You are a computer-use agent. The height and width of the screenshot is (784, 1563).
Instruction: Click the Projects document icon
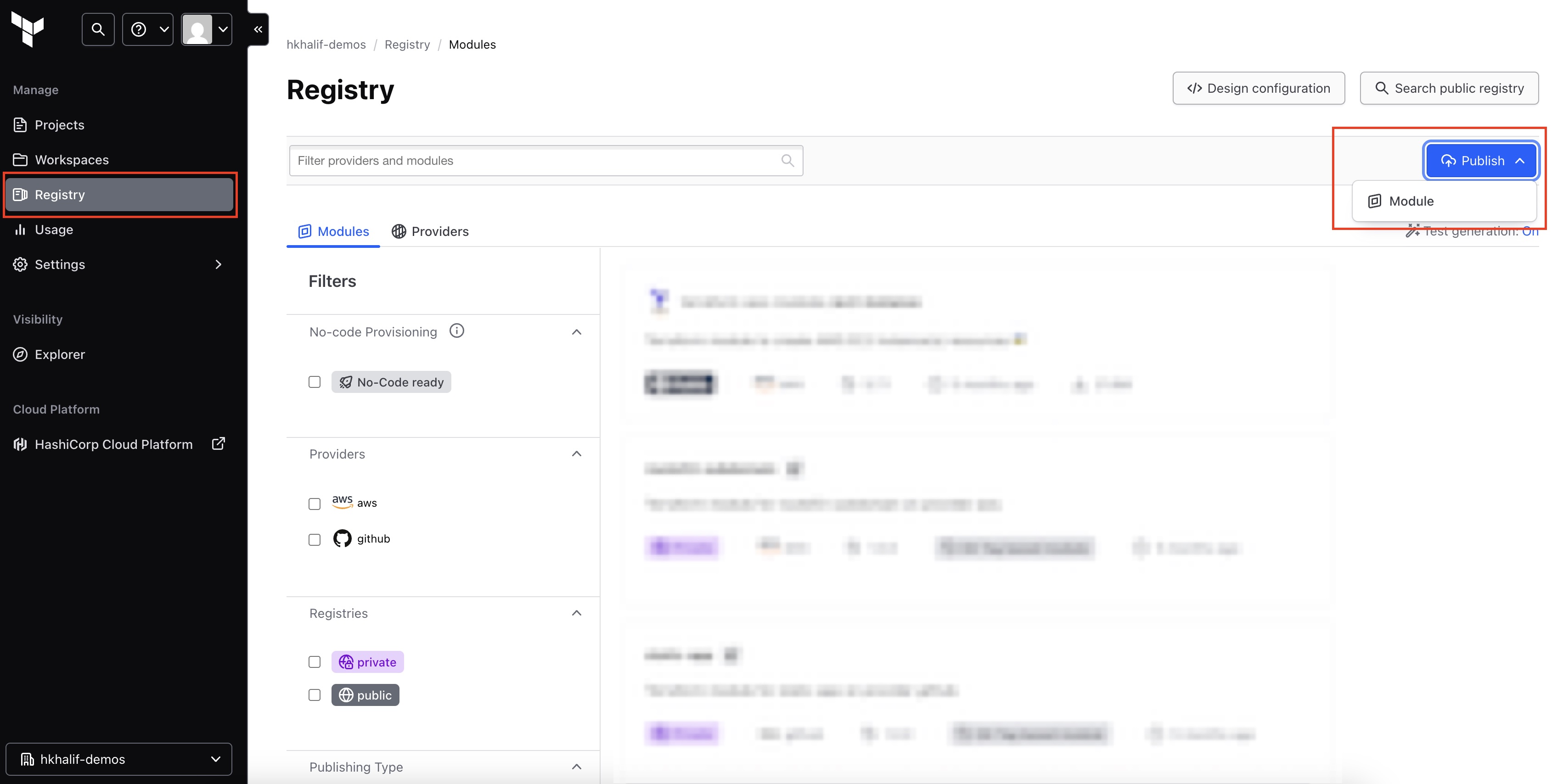point(20,125)
